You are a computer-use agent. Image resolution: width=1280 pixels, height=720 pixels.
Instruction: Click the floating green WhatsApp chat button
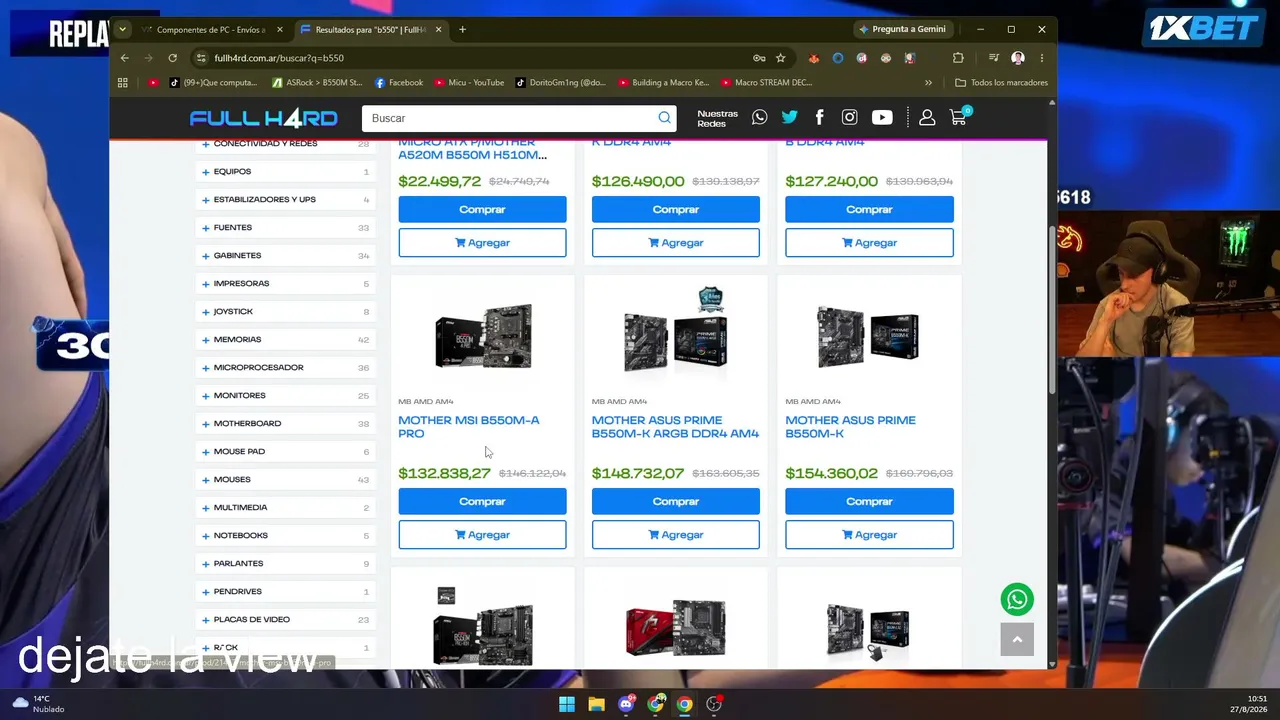(x=1017, y=600)
